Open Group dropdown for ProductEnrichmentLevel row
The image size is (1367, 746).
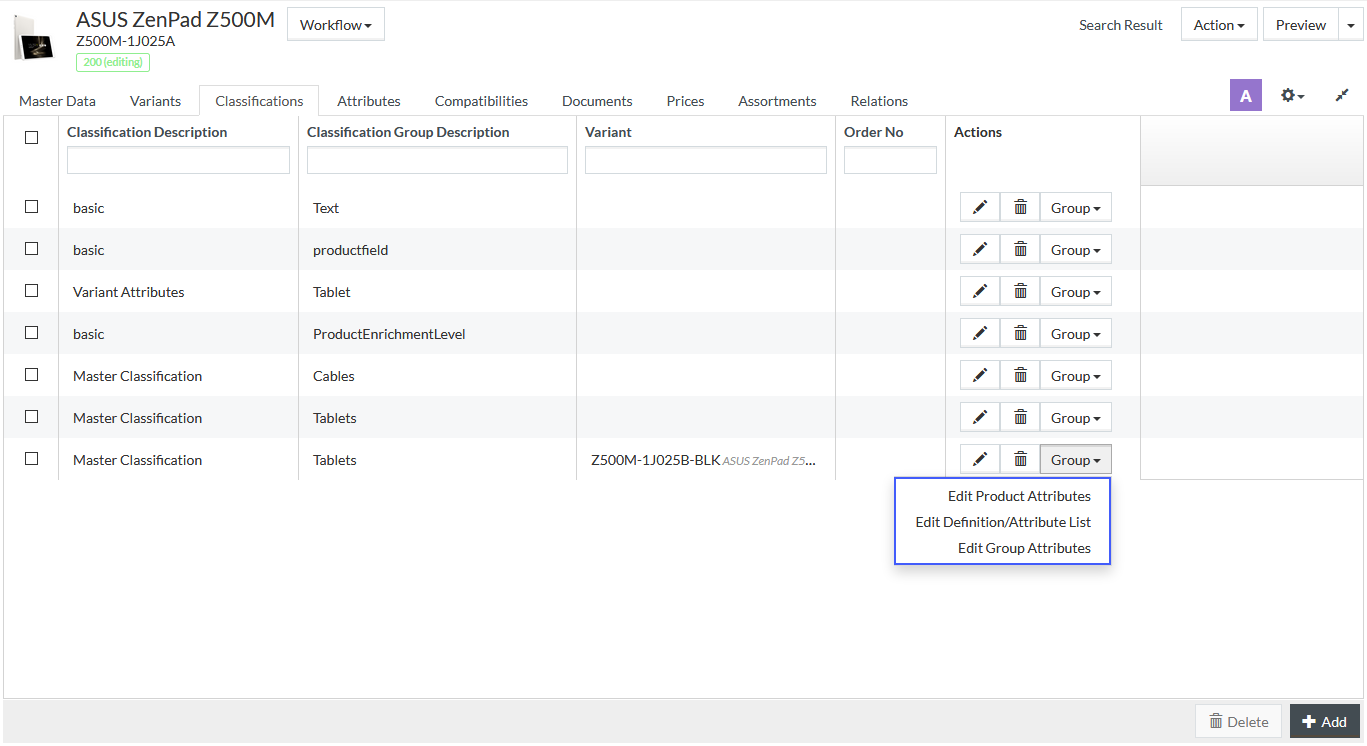coord(1076,334)
